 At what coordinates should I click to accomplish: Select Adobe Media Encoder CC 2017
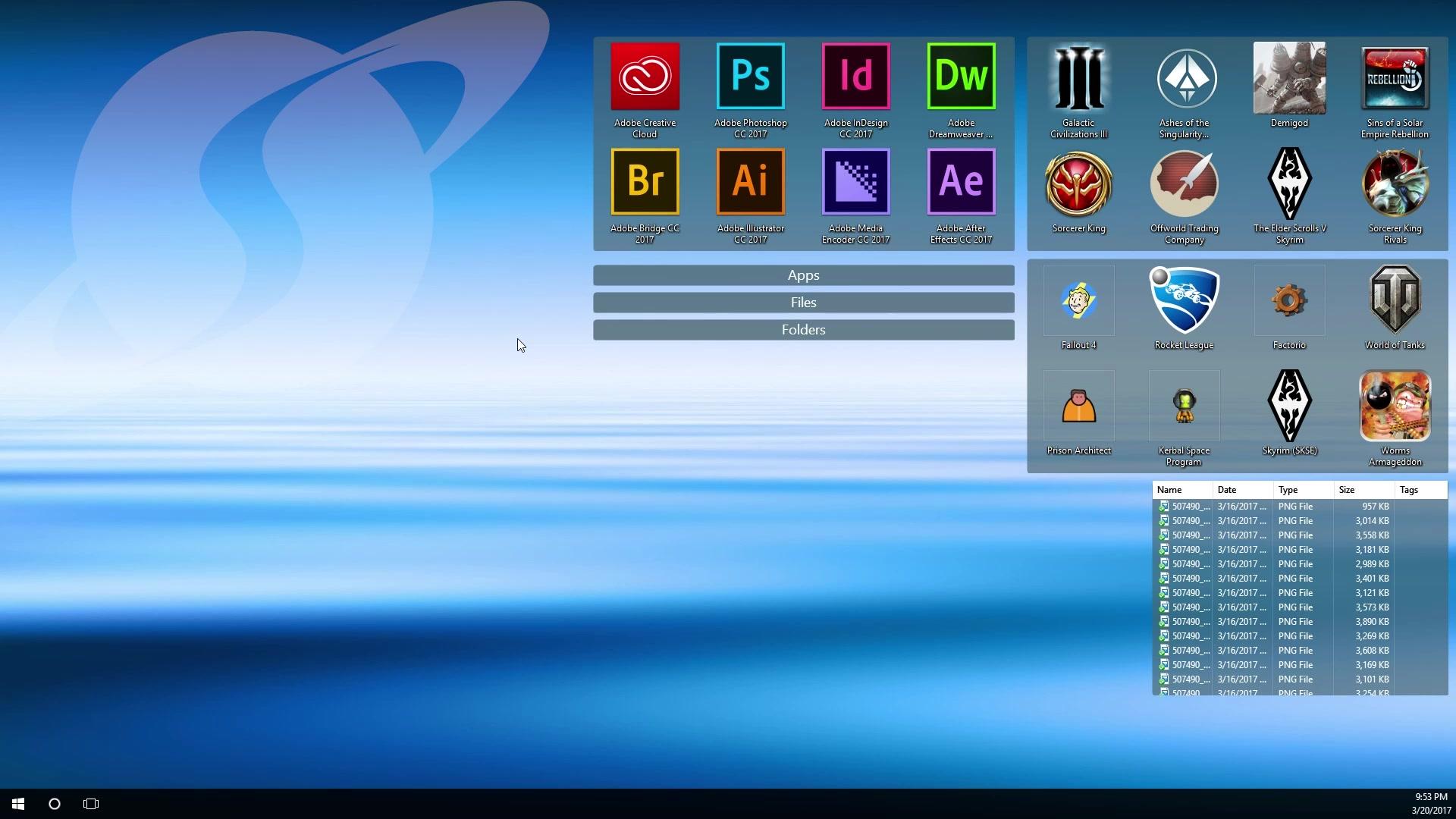click(x=855, y=182)
